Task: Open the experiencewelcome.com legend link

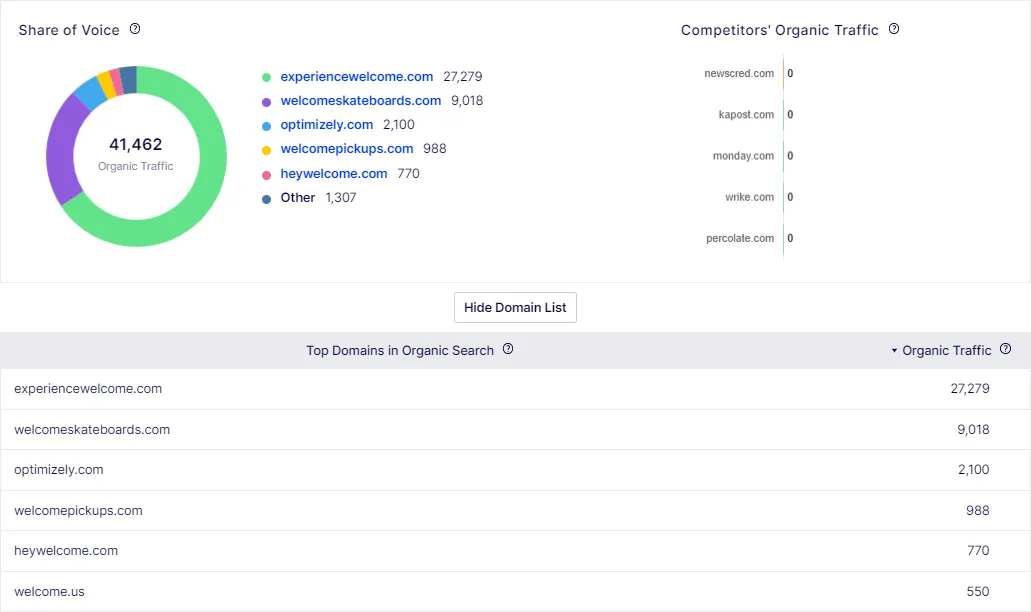Action: 356,76
